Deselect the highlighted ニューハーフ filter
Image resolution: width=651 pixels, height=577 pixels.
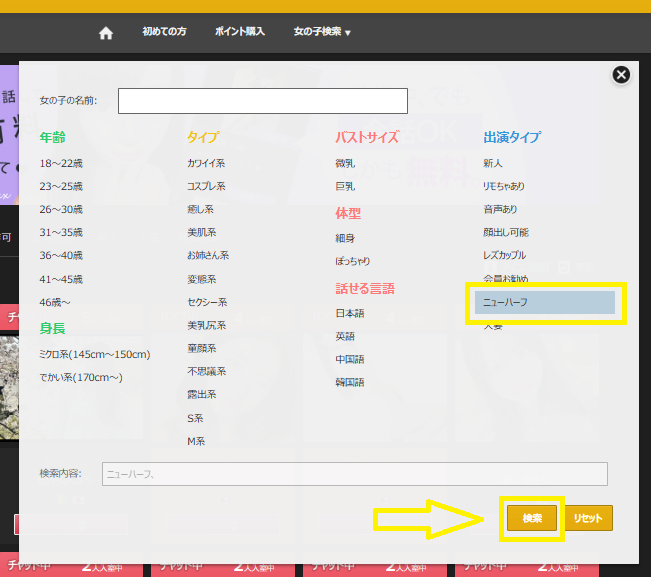pyautogui.click(x=545, y=302)
